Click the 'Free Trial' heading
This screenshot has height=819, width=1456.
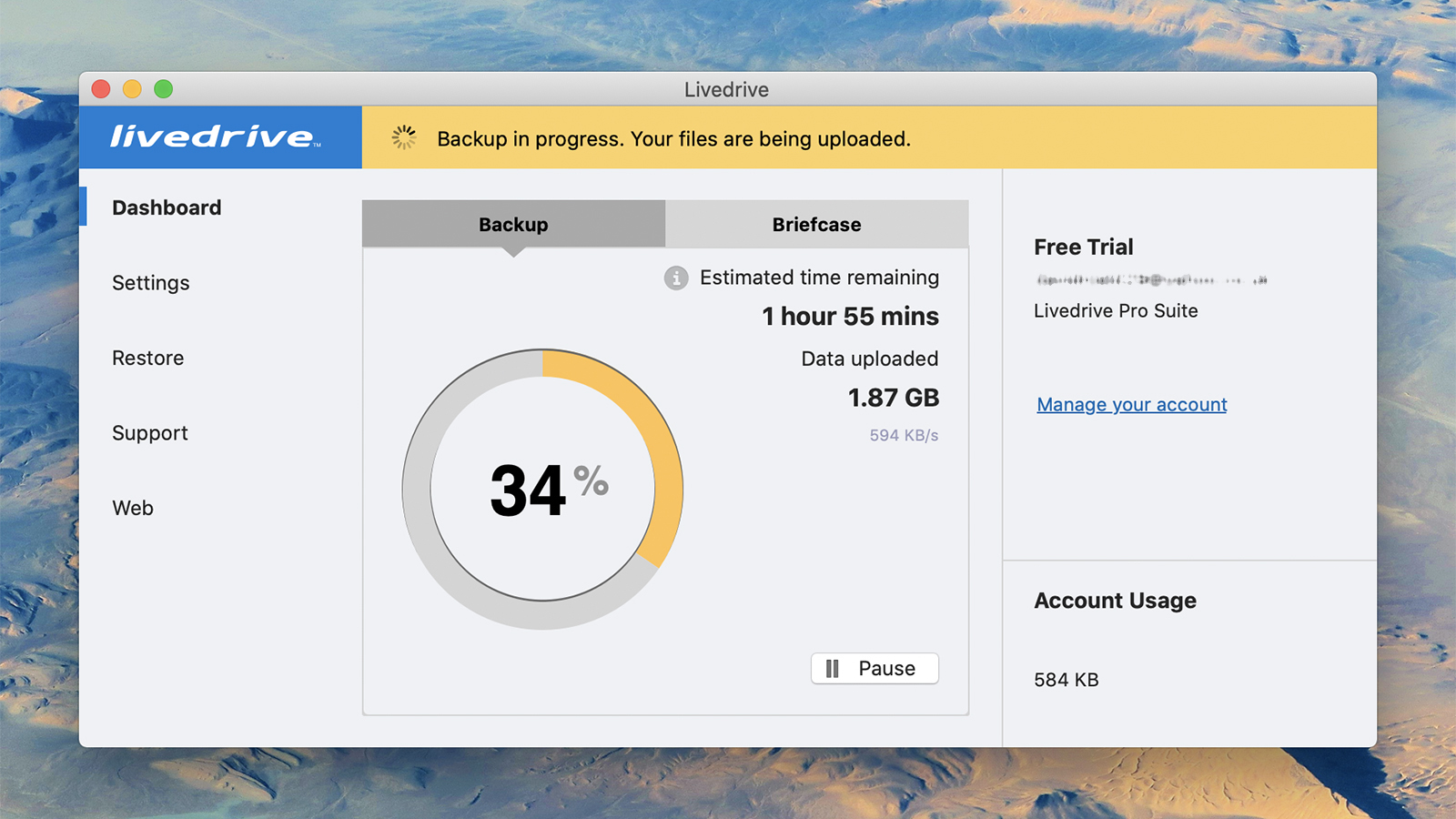pos(1084,247)
